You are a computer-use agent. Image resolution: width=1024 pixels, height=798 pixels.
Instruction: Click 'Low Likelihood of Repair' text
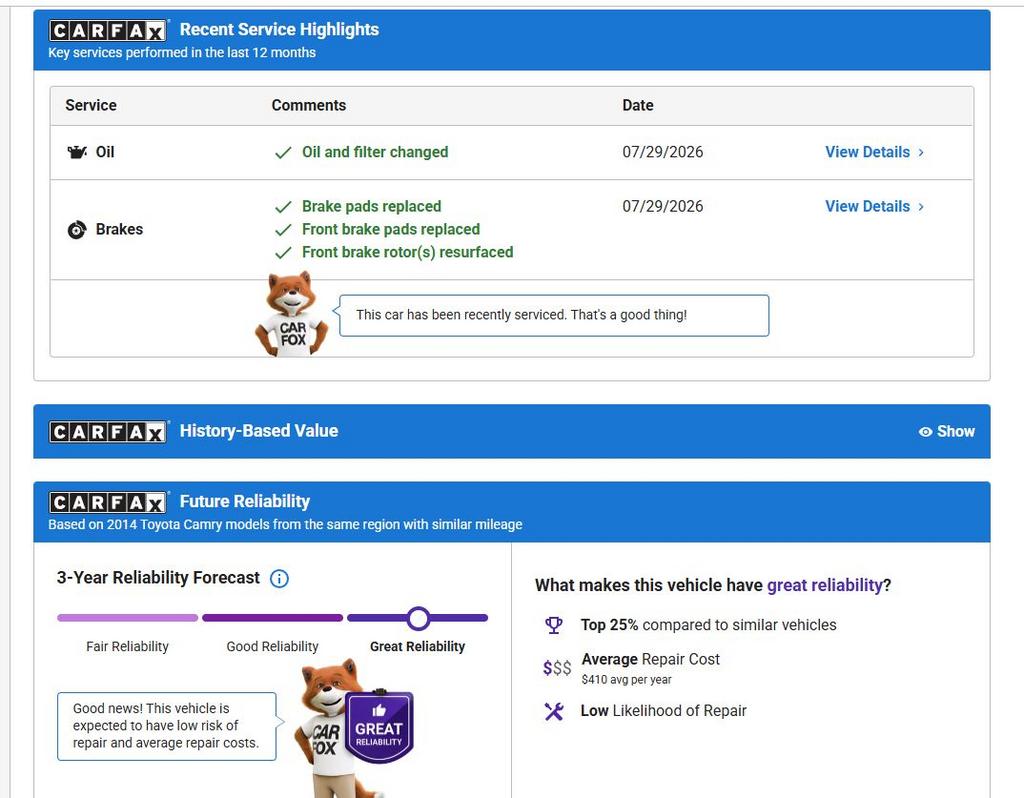click(x=664, y=710)
